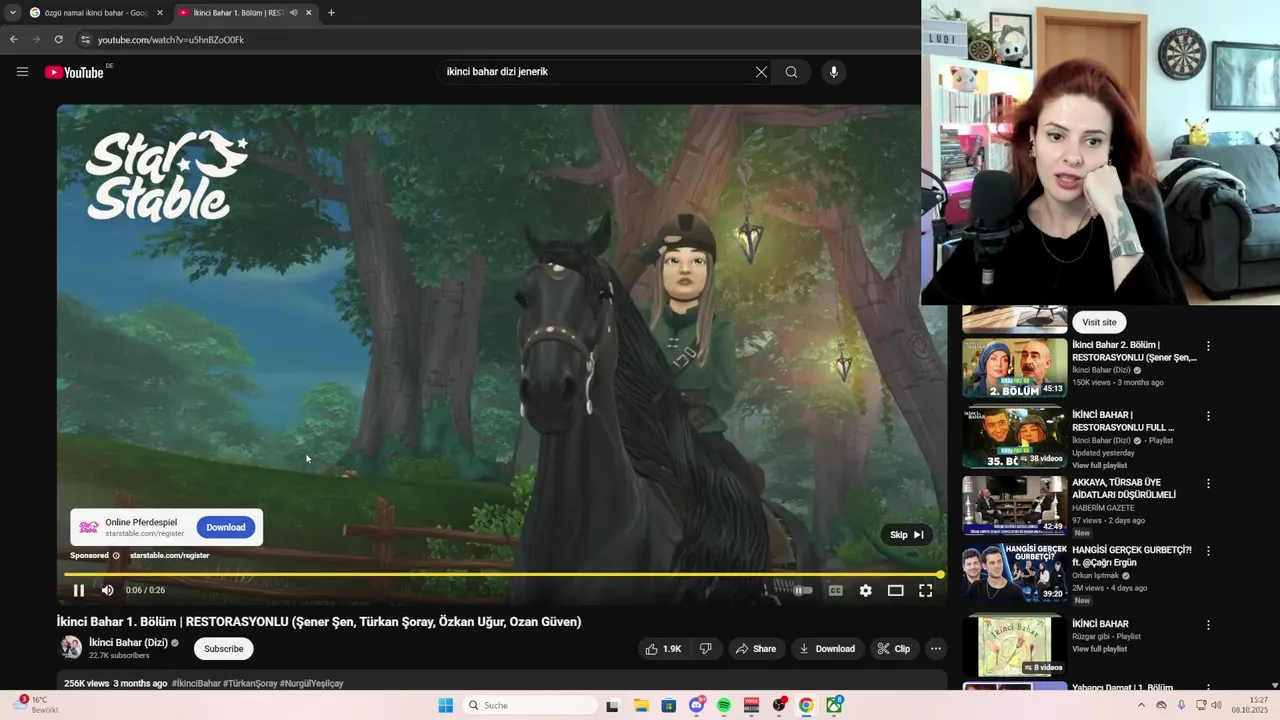Viewport: 1280px width, 720px height.
Task: Click the #NurgülYeşilçay hashtag
Action: (311, 684)
